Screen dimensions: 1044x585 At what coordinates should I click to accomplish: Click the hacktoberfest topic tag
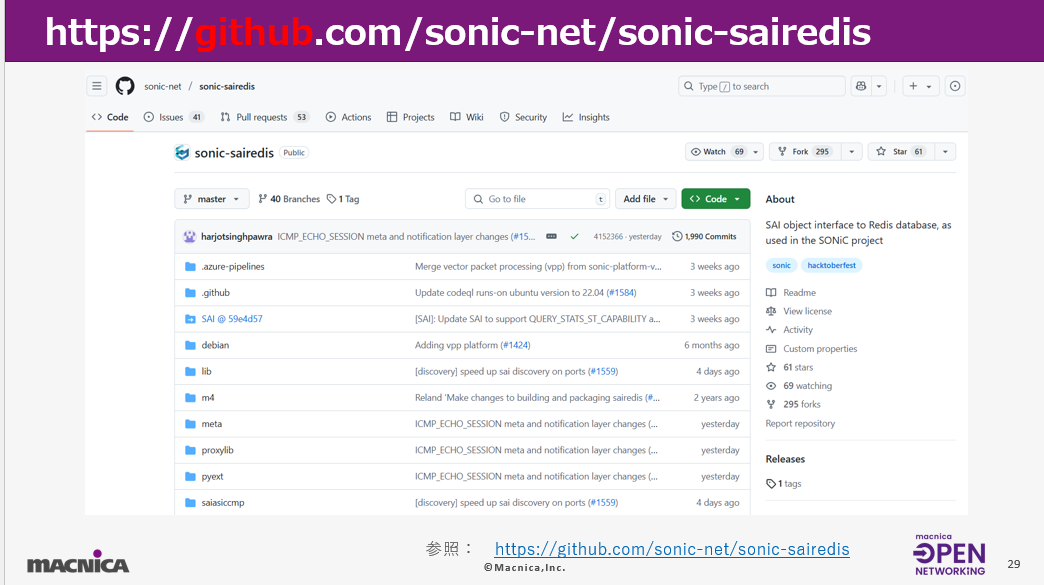(x=832, y=265)
